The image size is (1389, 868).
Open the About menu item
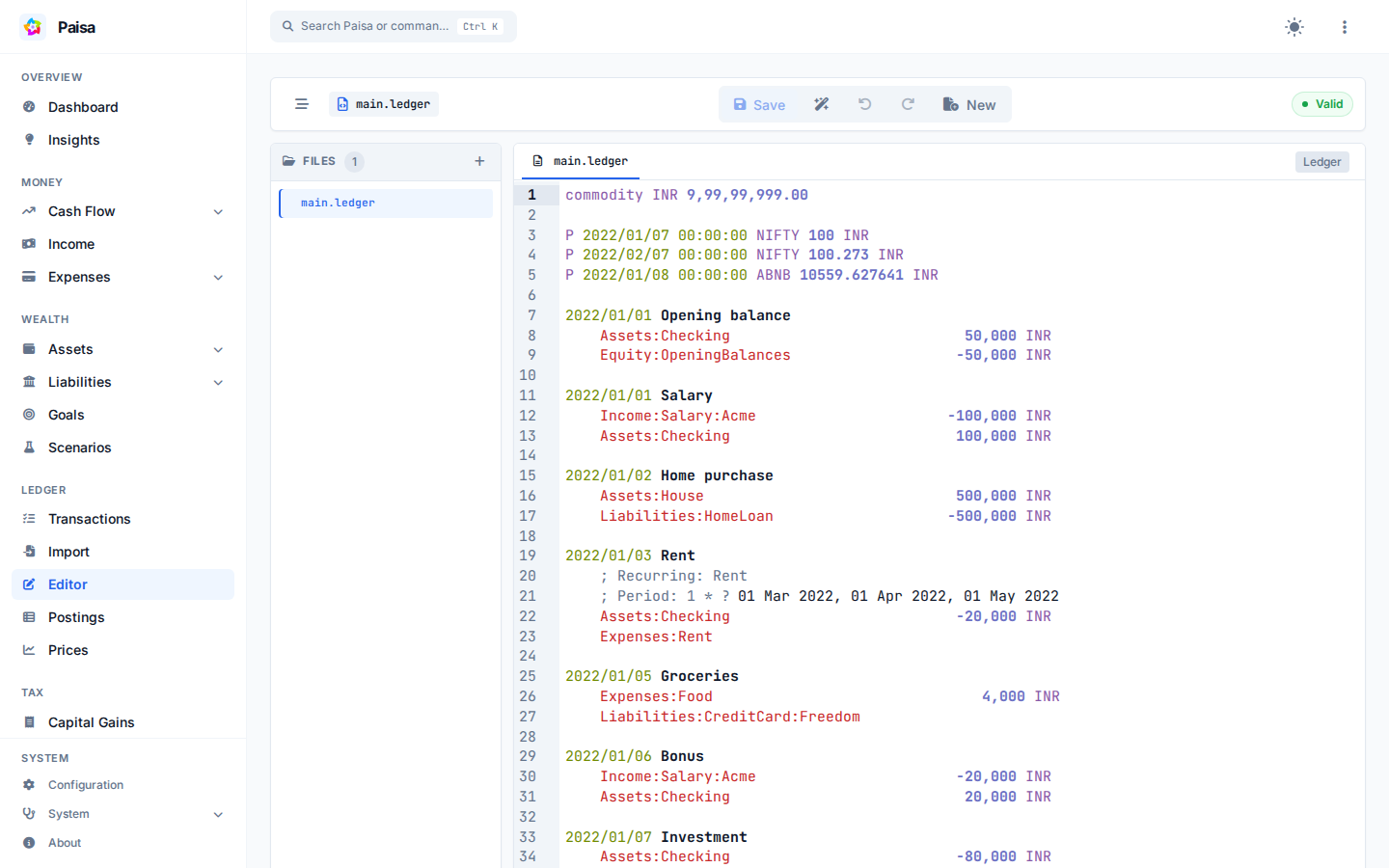coord(123,843)
